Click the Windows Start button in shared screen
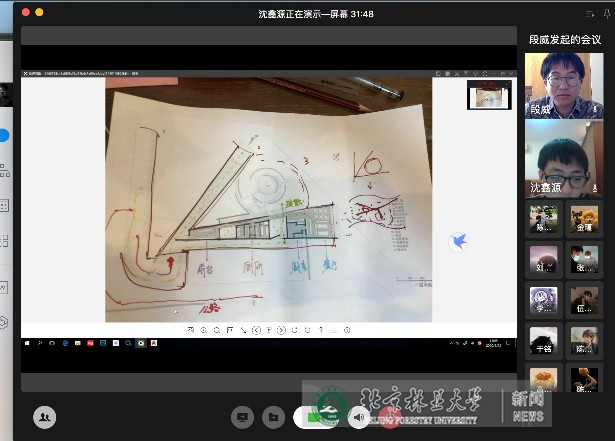This screenshot has height=441, width=615. [27, 344]
